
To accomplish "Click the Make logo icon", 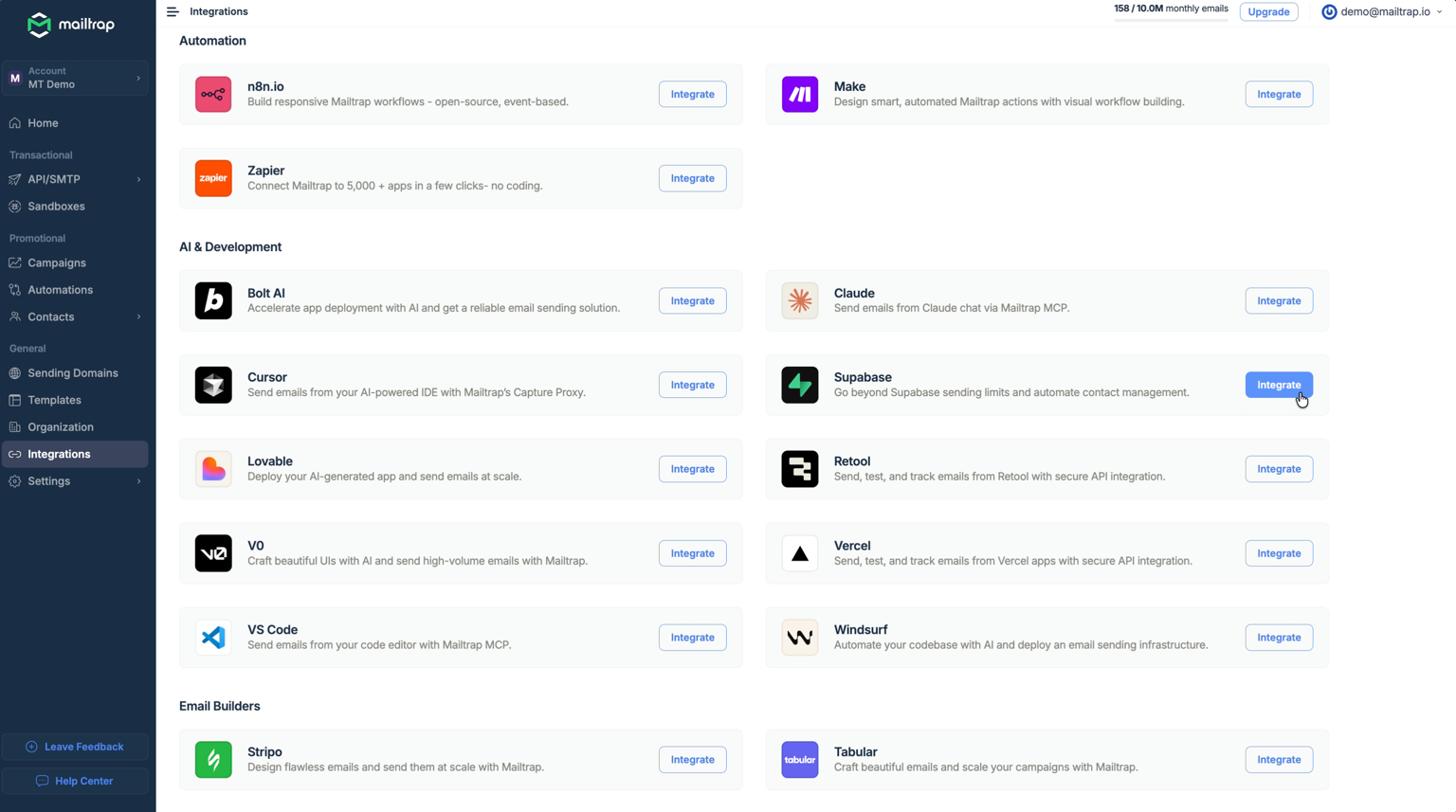I will pos(799,94).
